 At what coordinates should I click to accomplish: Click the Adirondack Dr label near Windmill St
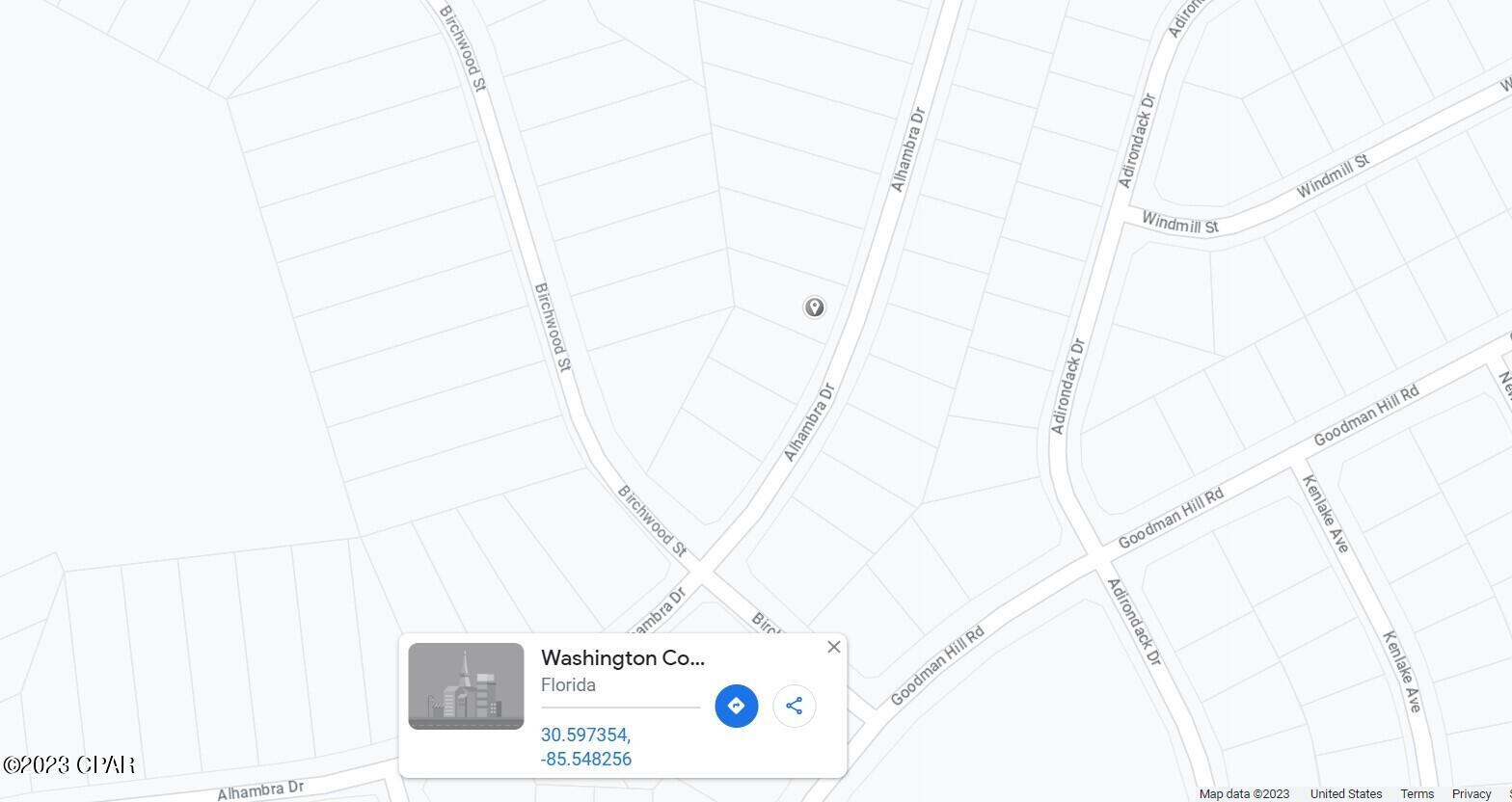[x=1137, y=141]
